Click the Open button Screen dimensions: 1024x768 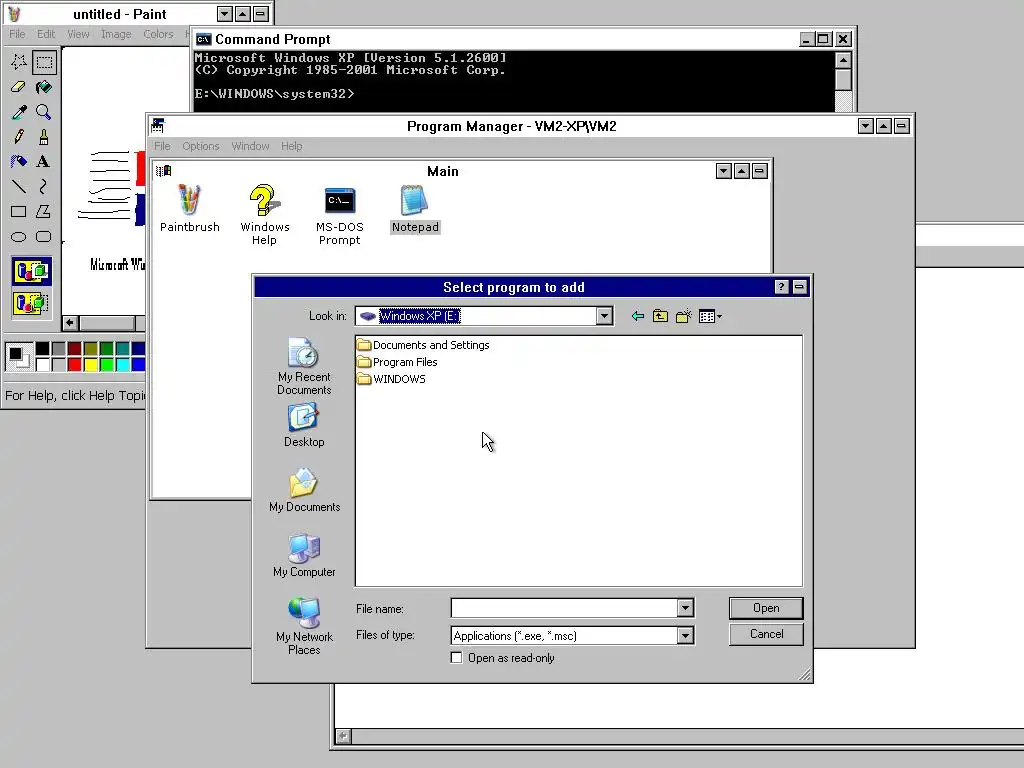click(x=766, y=608)
